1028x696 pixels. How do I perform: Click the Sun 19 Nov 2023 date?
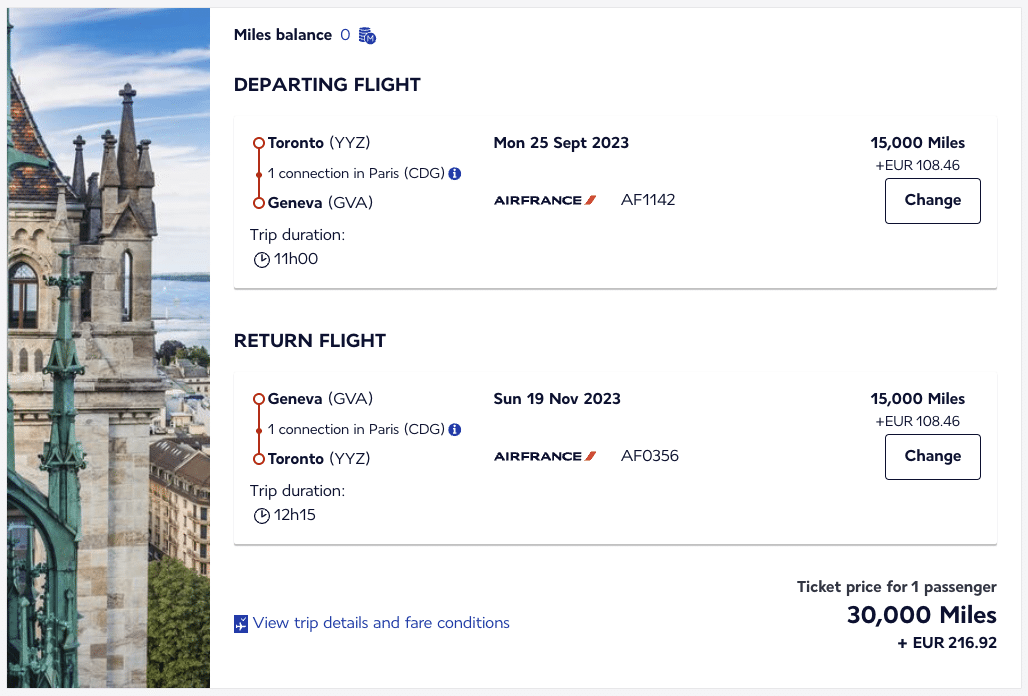pyautogui.click(x=557, y=399)
